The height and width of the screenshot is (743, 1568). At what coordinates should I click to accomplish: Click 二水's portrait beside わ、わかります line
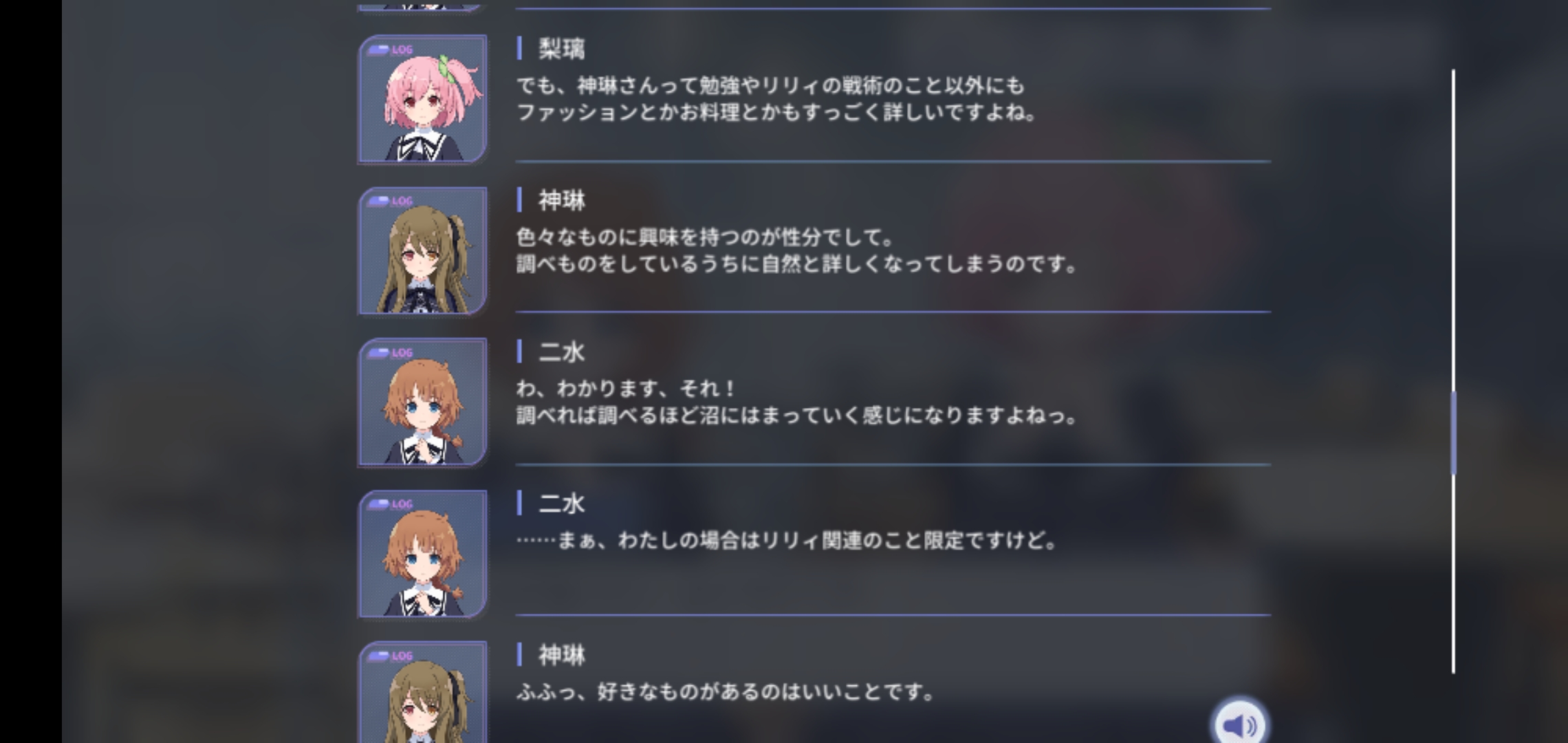(x=422, y=402)
